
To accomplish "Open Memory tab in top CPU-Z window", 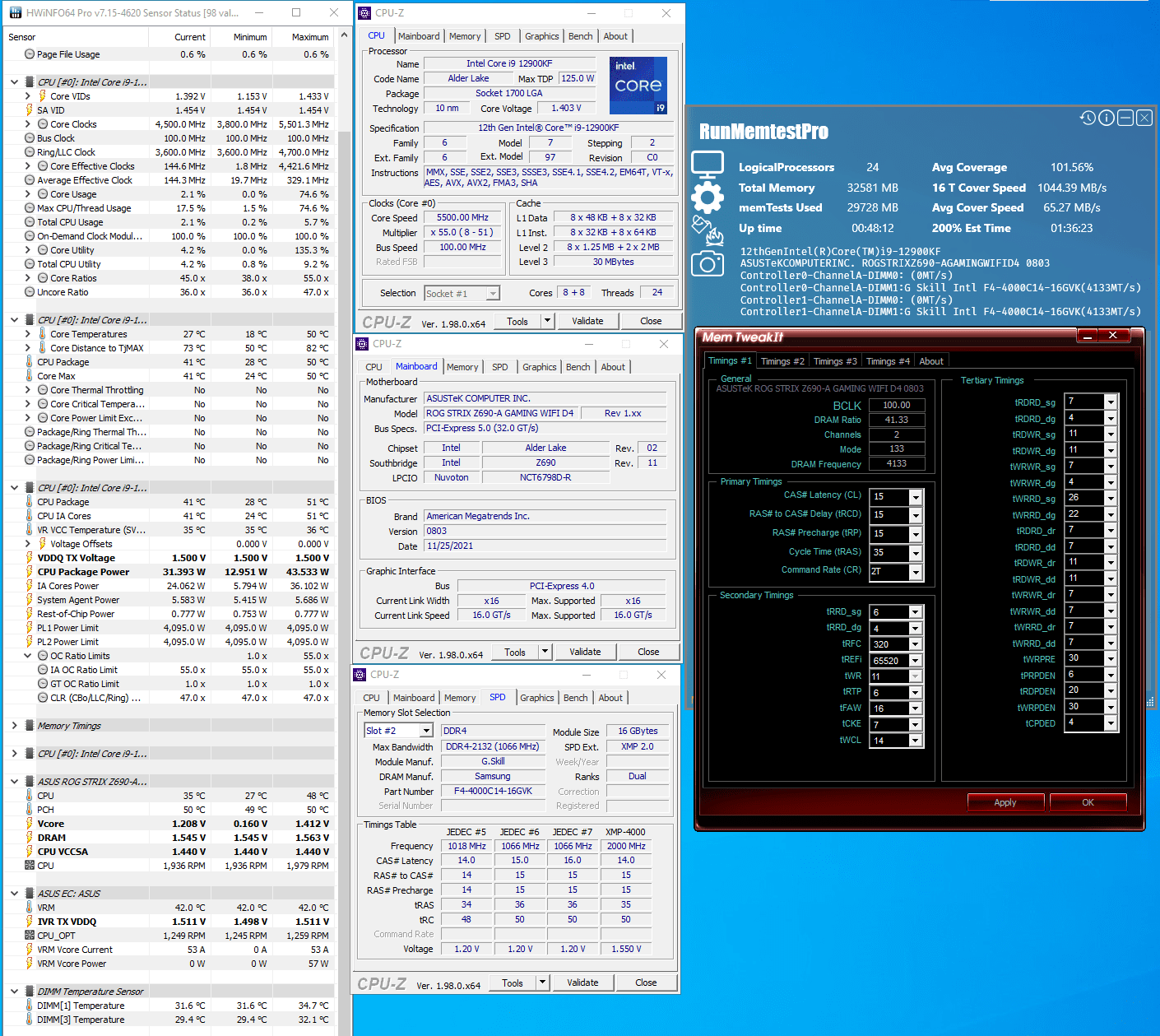I will (x=465, y=36).
